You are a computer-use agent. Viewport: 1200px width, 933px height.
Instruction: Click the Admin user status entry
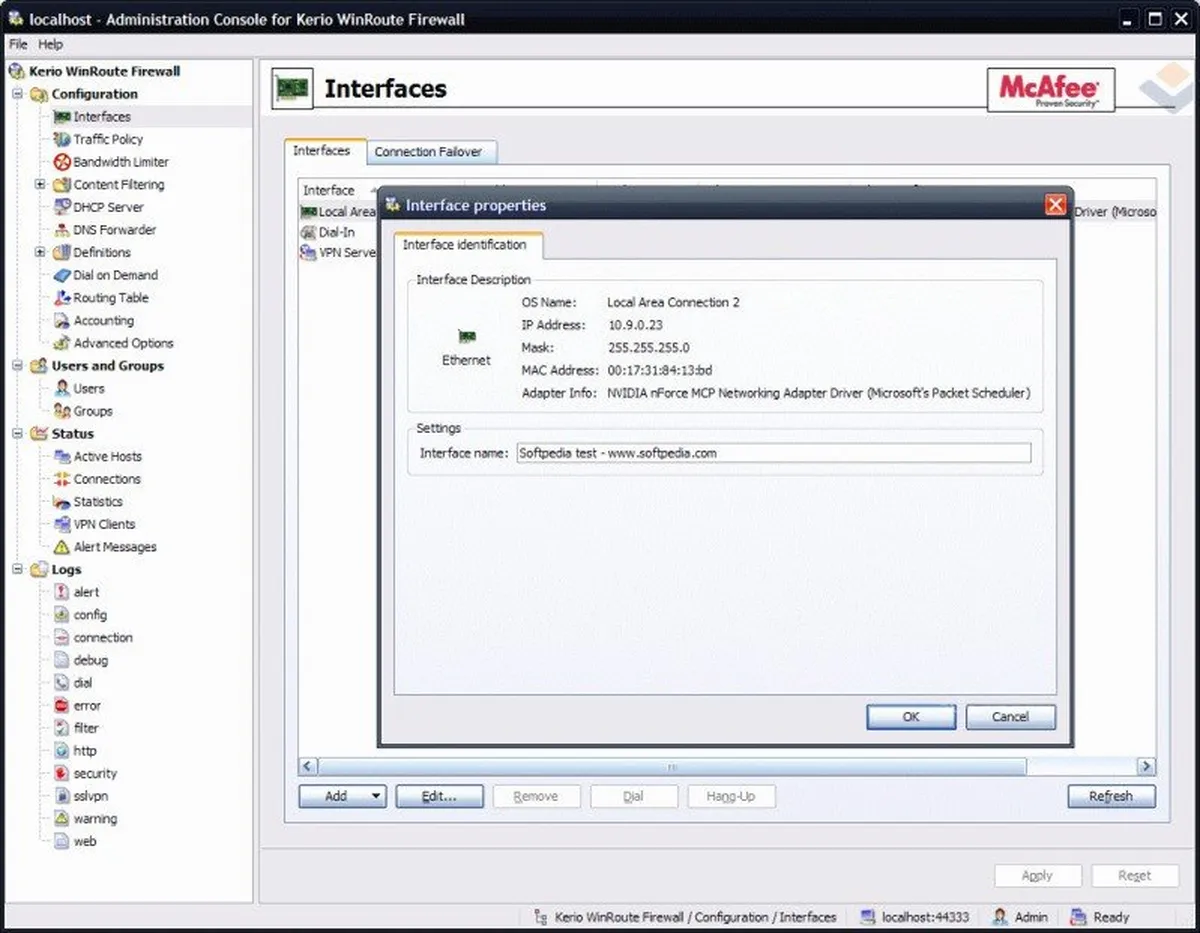[1020, 917]
